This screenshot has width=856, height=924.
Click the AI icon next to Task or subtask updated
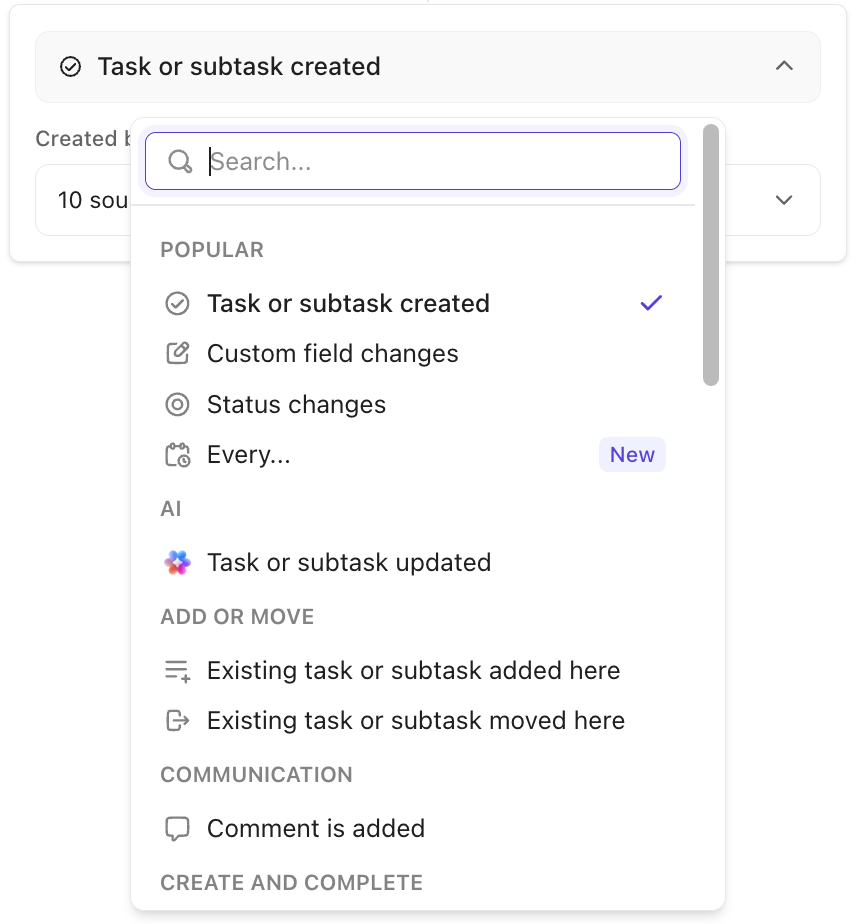click(177, 562)
